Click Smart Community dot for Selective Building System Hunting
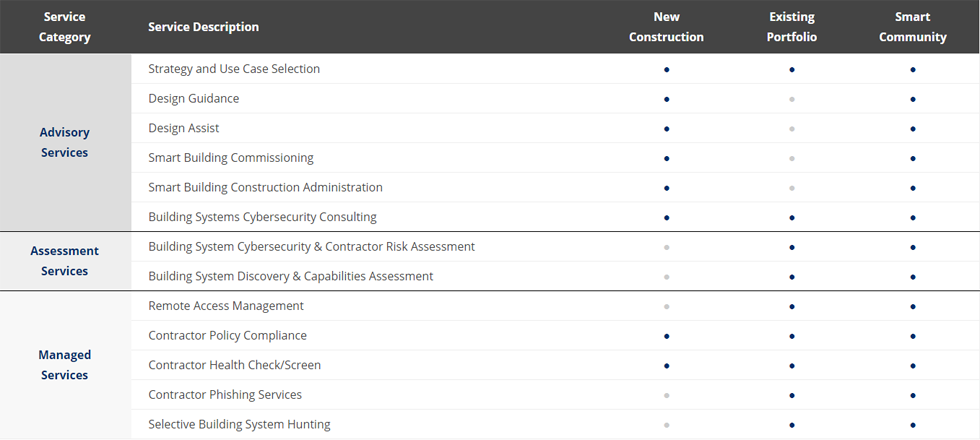This screenshot has width=980, height=440. coord(913,425)
